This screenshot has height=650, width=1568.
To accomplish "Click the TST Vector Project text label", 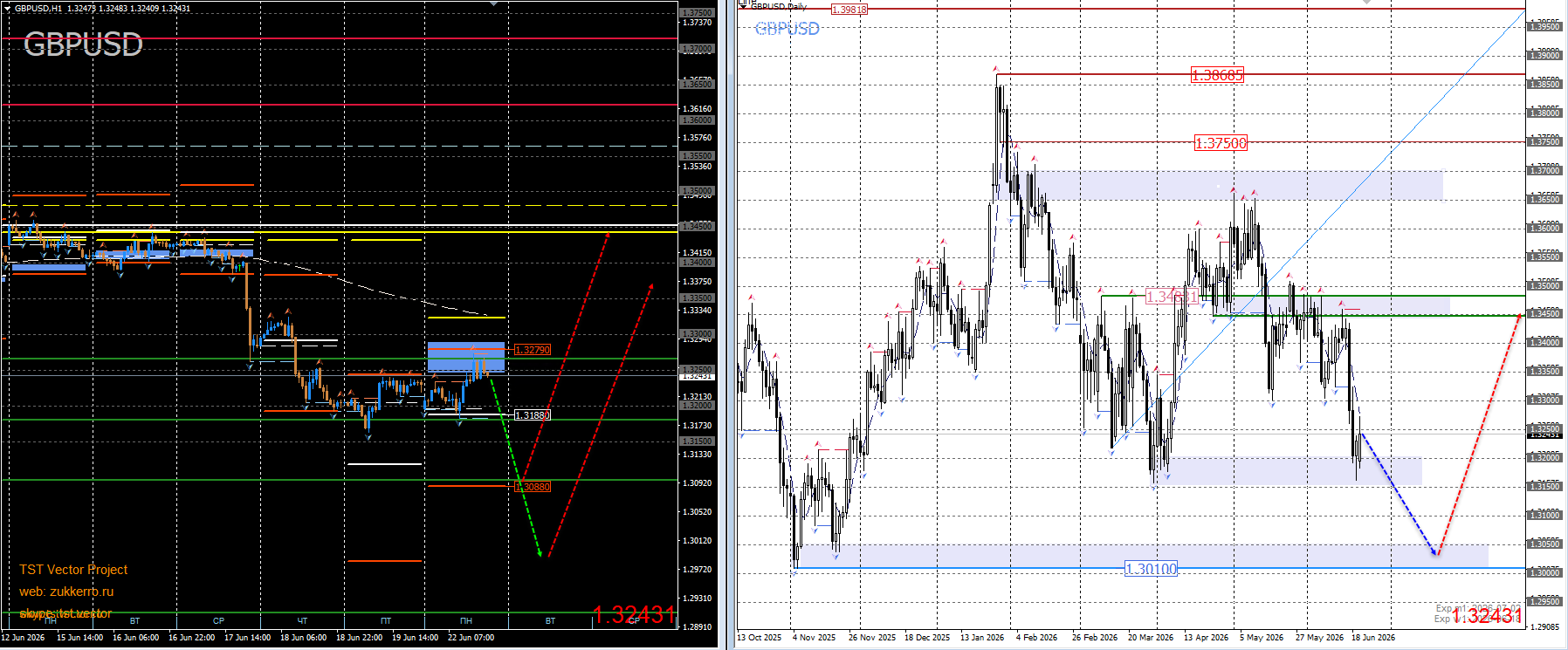I will click(73, 570).
